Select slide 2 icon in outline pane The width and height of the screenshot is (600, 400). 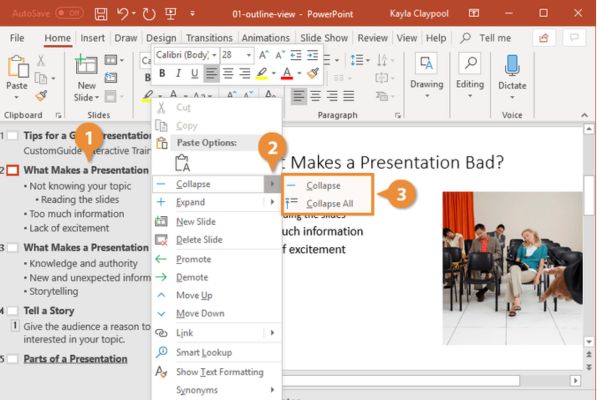(13, 170)
